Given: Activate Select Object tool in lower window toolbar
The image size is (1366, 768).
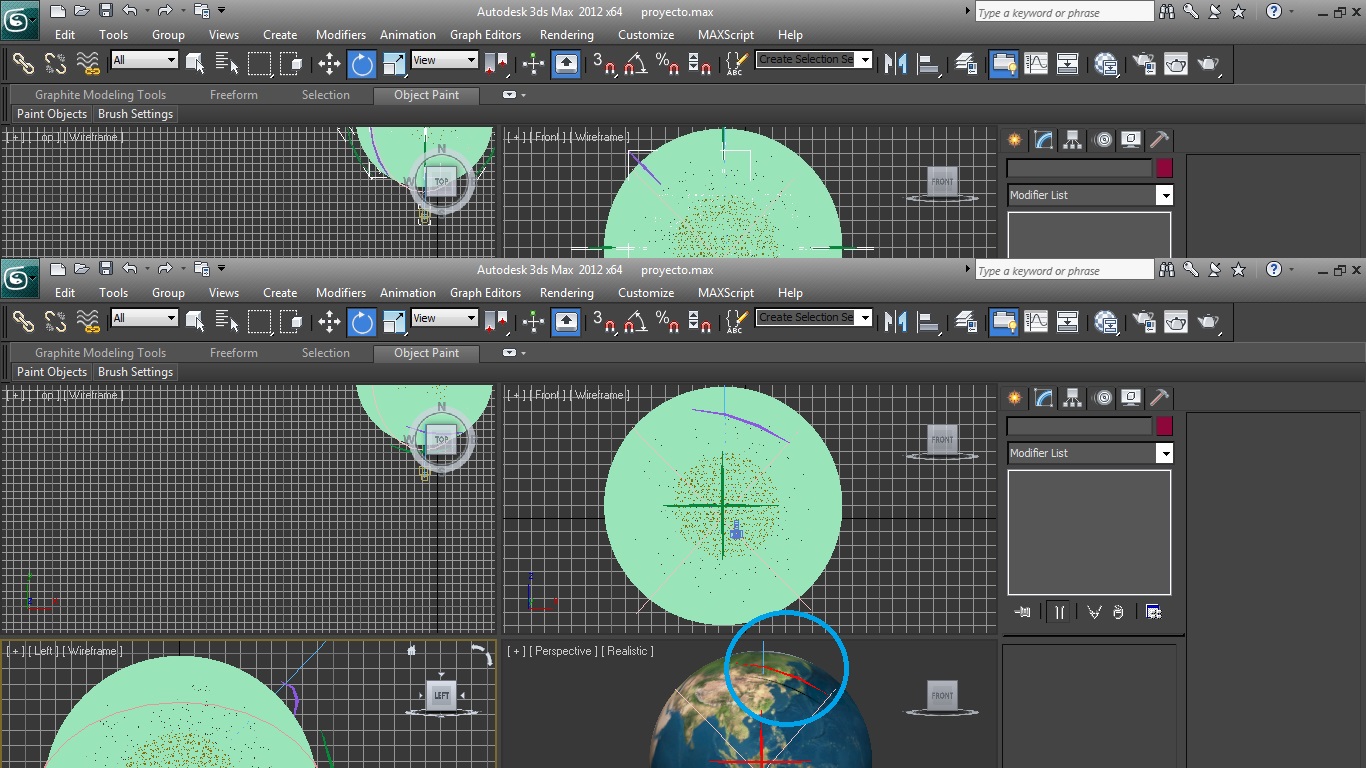Looking at the screenshot, I should pos(195,321).
